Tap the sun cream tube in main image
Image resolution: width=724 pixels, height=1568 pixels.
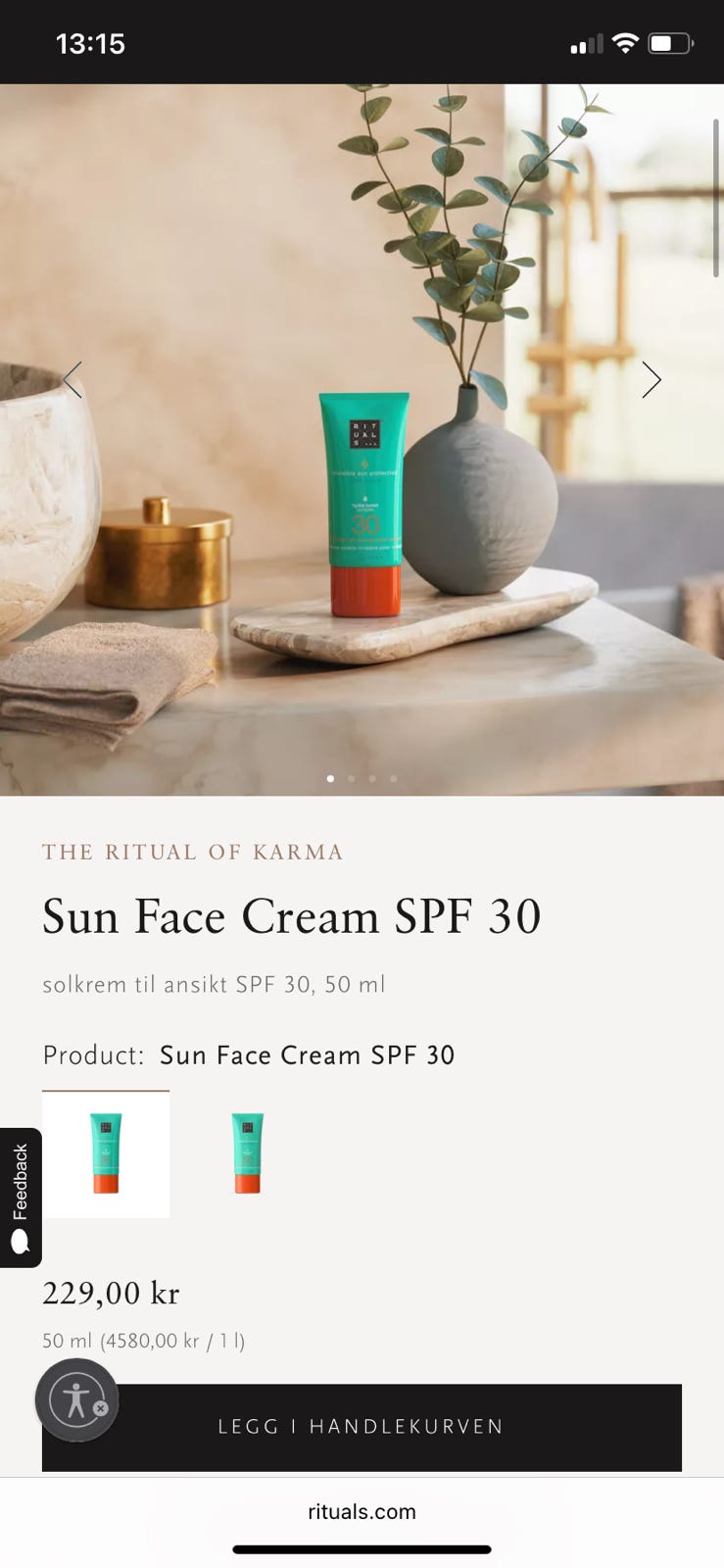pos(360,505)
